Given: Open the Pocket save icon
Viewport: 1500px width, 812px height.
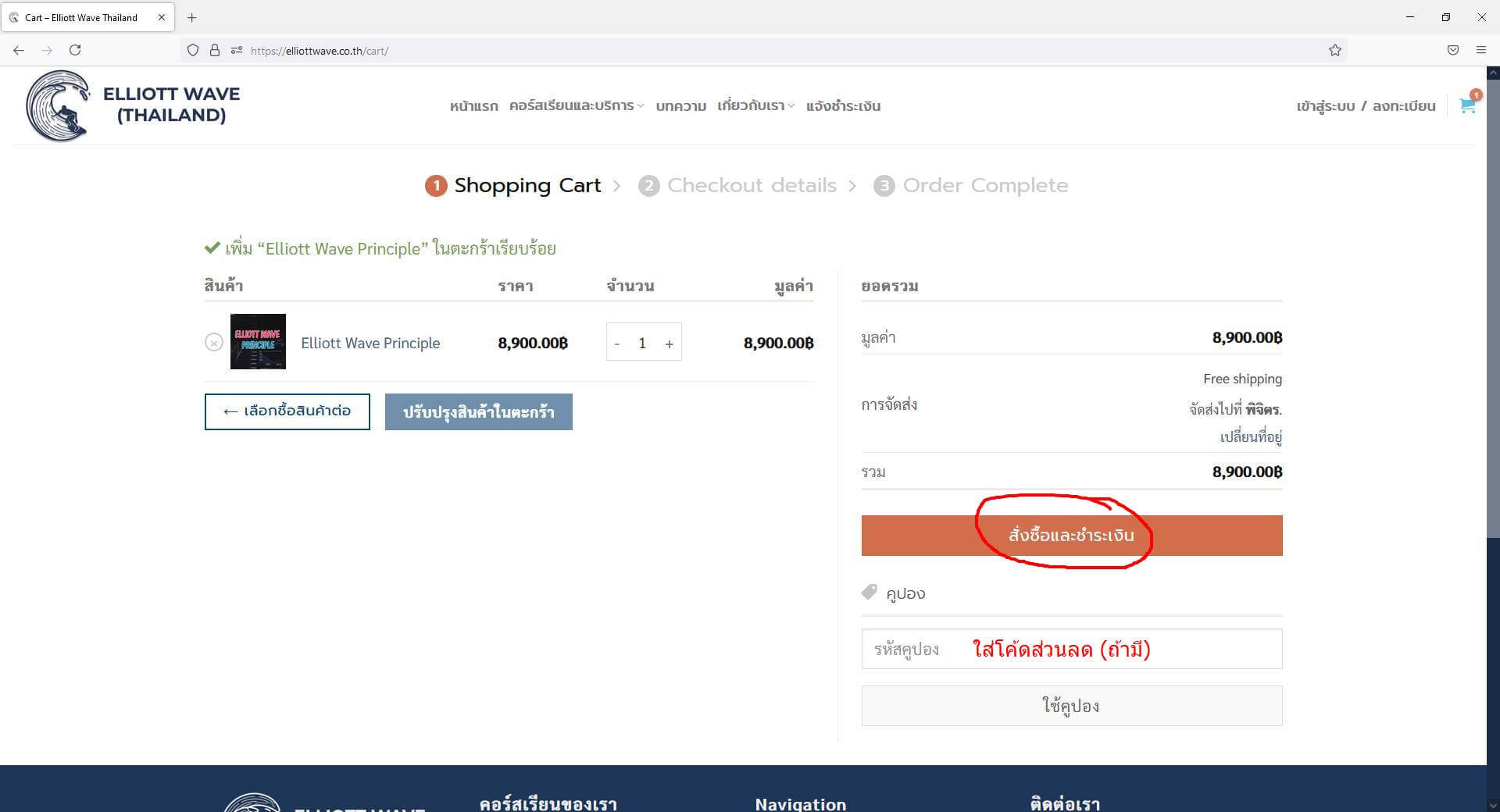Looking at the screenshot, I should [1452, 50].
